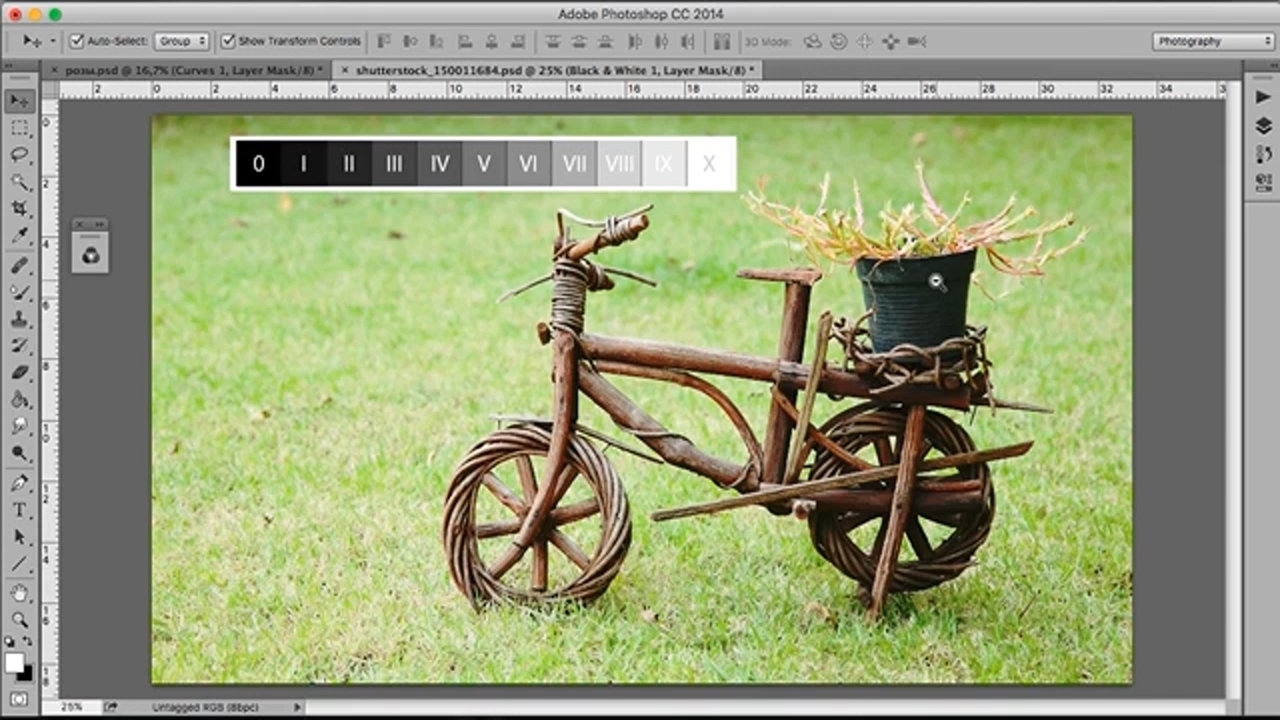1280x720 pixels.
Task: Click the 3D slide mode icon
Action: (891, 41)
